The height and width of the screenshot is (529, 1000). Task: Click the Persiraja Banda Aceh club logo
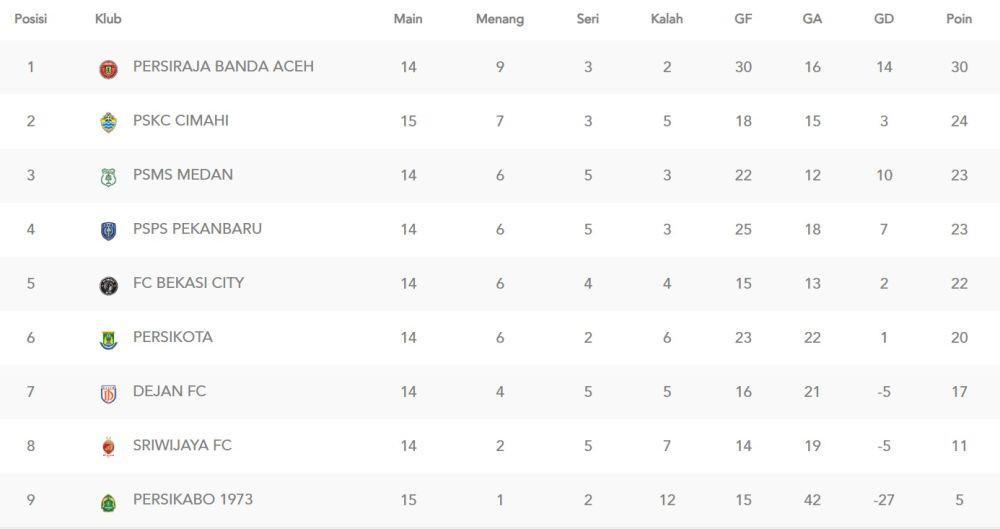pyautogui.click(x=108, y=68)
